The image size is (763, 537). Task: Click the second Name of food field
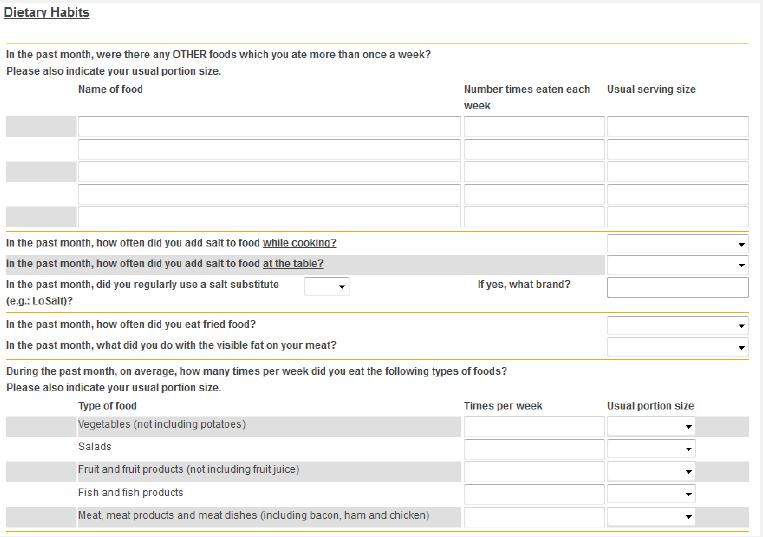(269, 149)
